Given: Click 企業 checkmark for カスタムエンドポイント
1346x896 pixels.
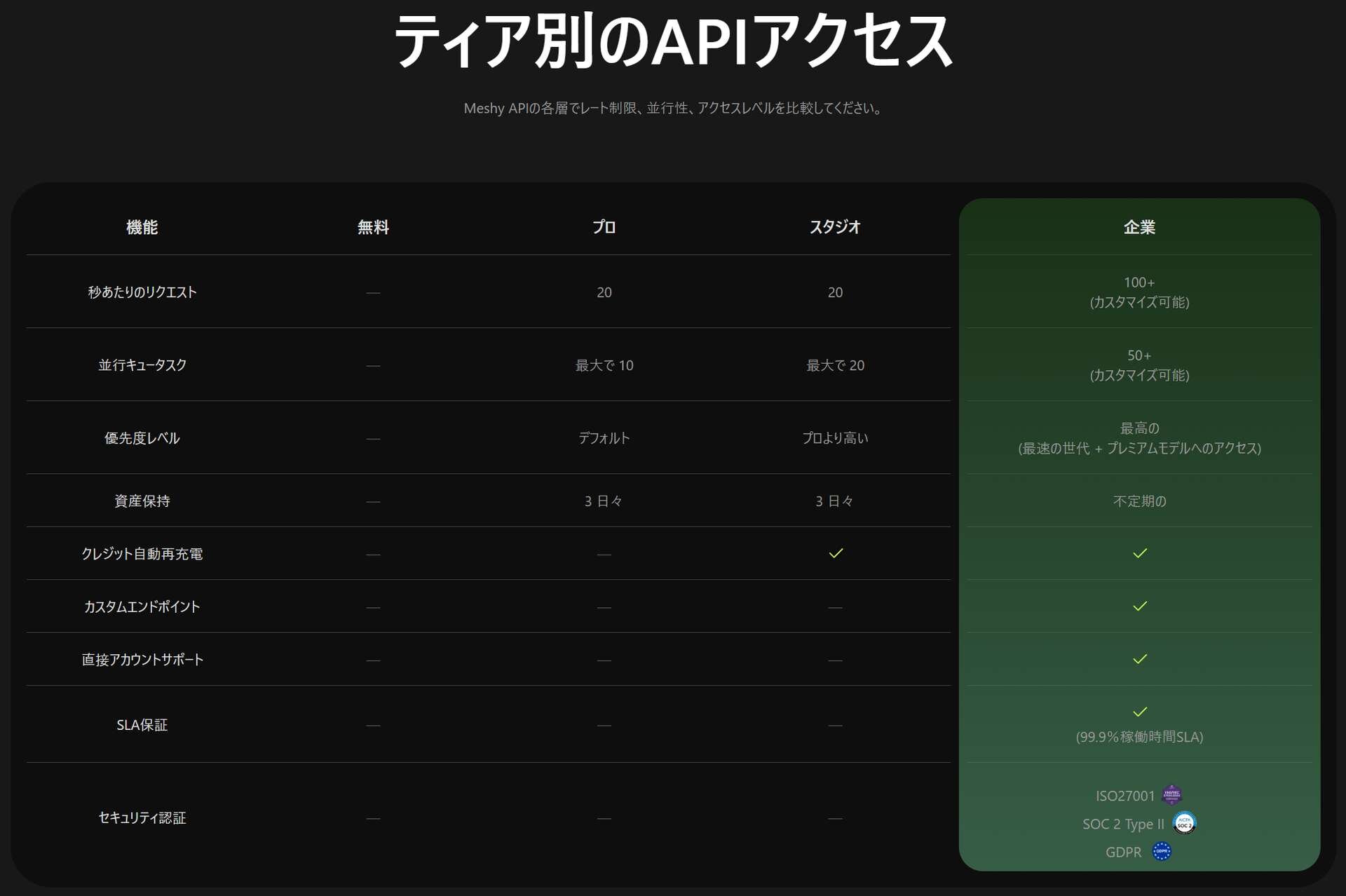Looking at the screenshot, I should [x=1140, y=606].
